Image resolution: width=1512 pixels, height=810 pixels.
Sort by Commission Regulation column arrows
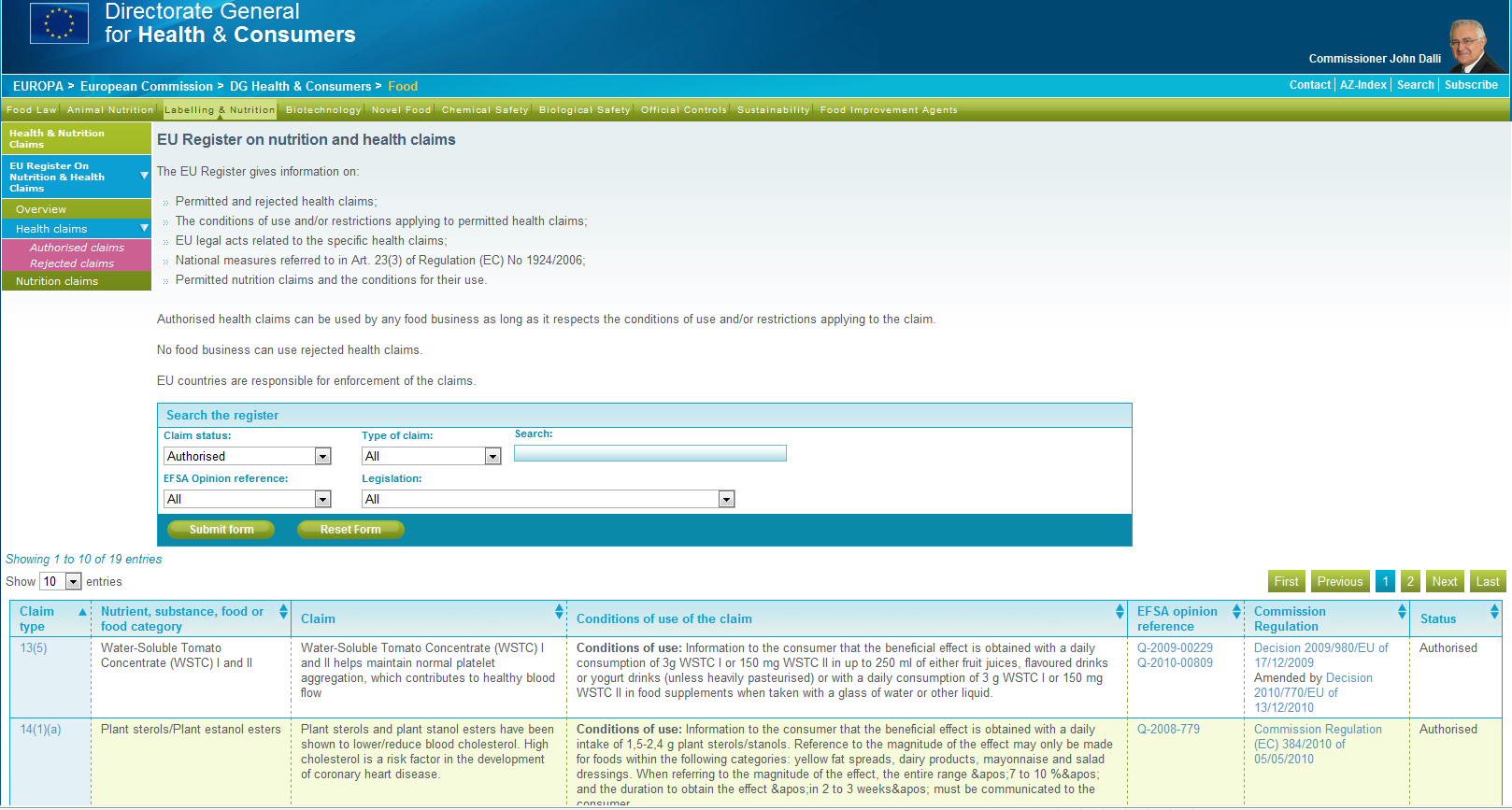click(x=1402, y=612)
